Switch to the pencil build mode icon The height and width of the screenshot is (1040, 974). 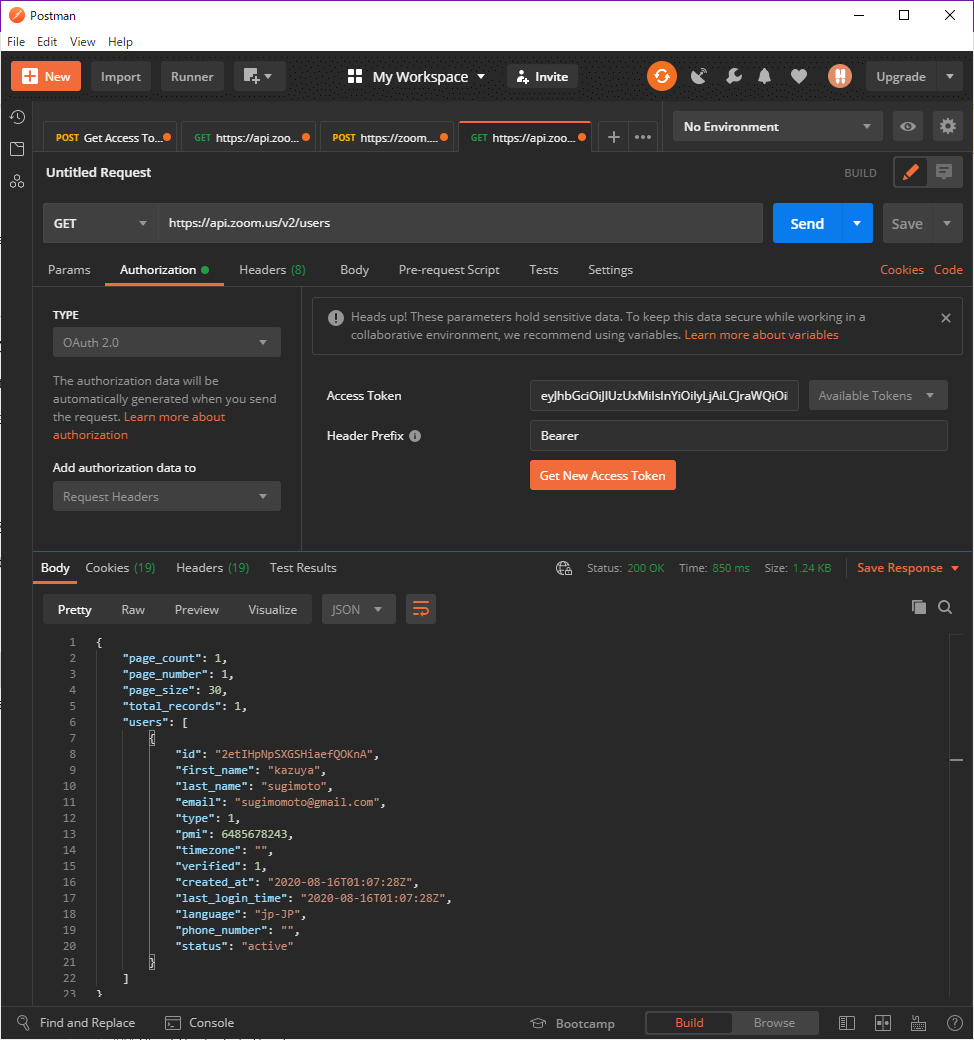point(911,172)
